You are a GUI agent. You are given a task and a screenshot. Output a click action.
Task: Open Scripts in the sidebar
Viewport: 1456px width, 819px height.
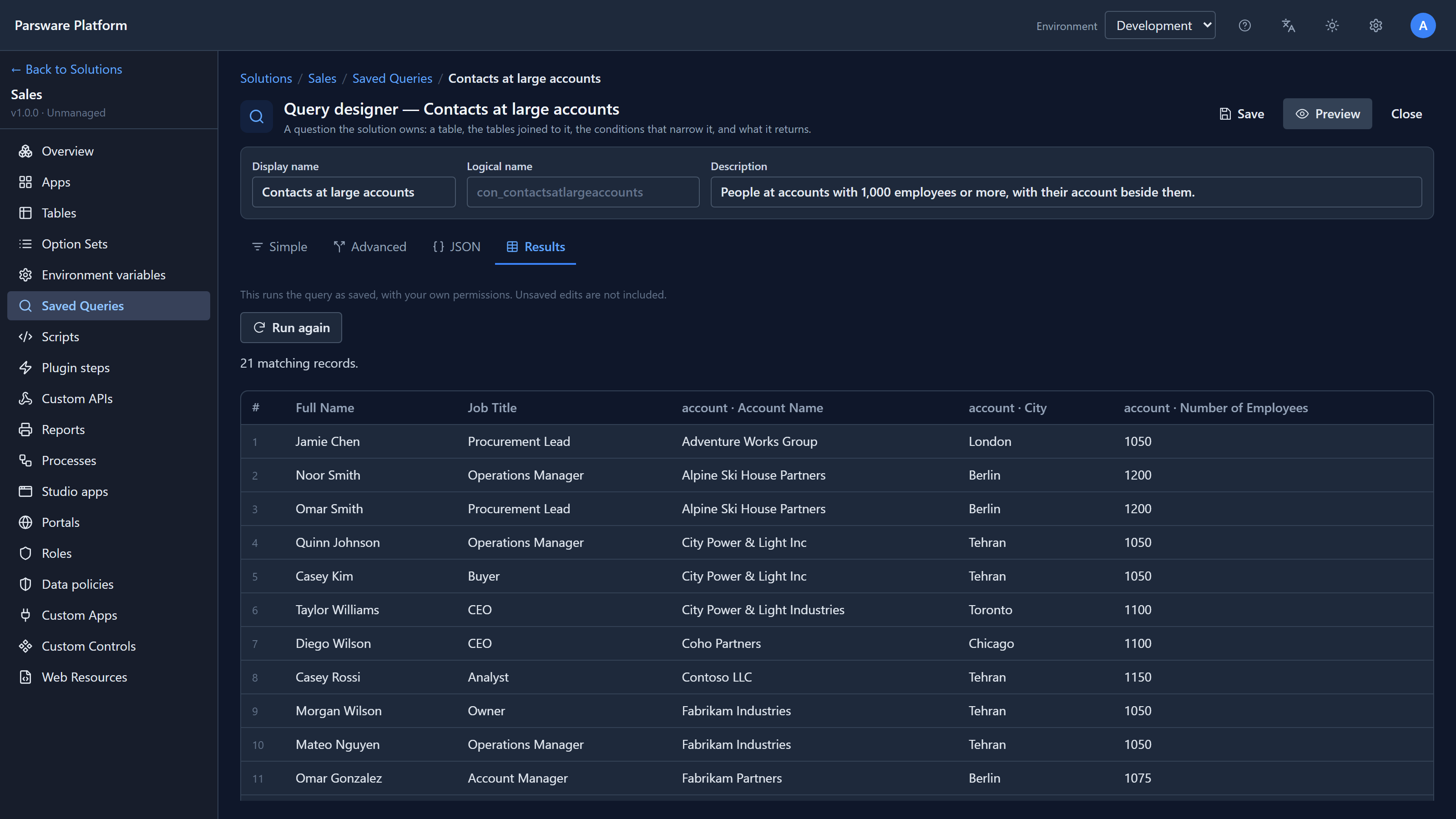tap(109, 337)
